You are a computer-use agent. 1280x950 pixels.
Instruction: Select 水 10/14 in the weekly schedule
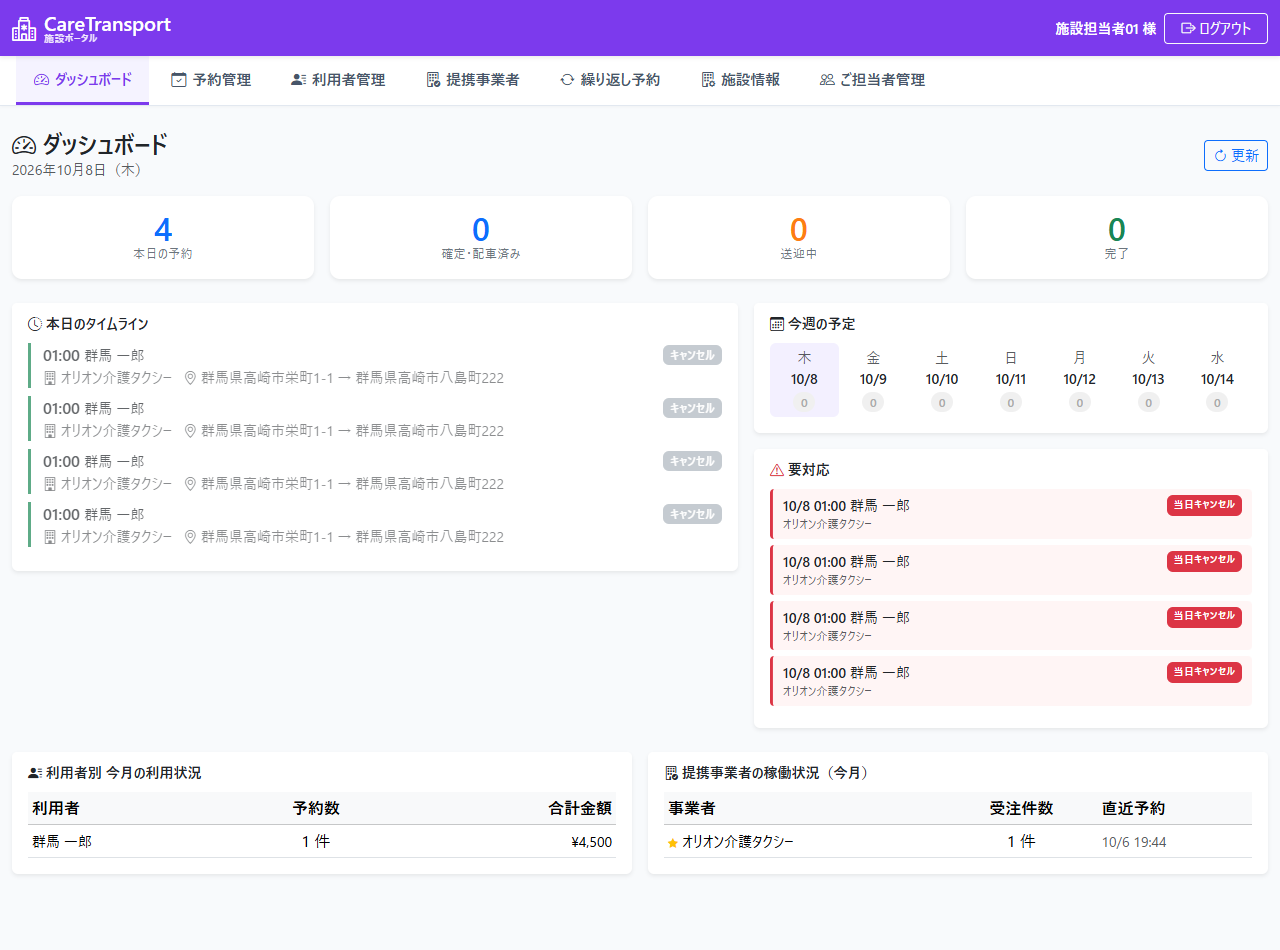click(x=1217, y=380)
